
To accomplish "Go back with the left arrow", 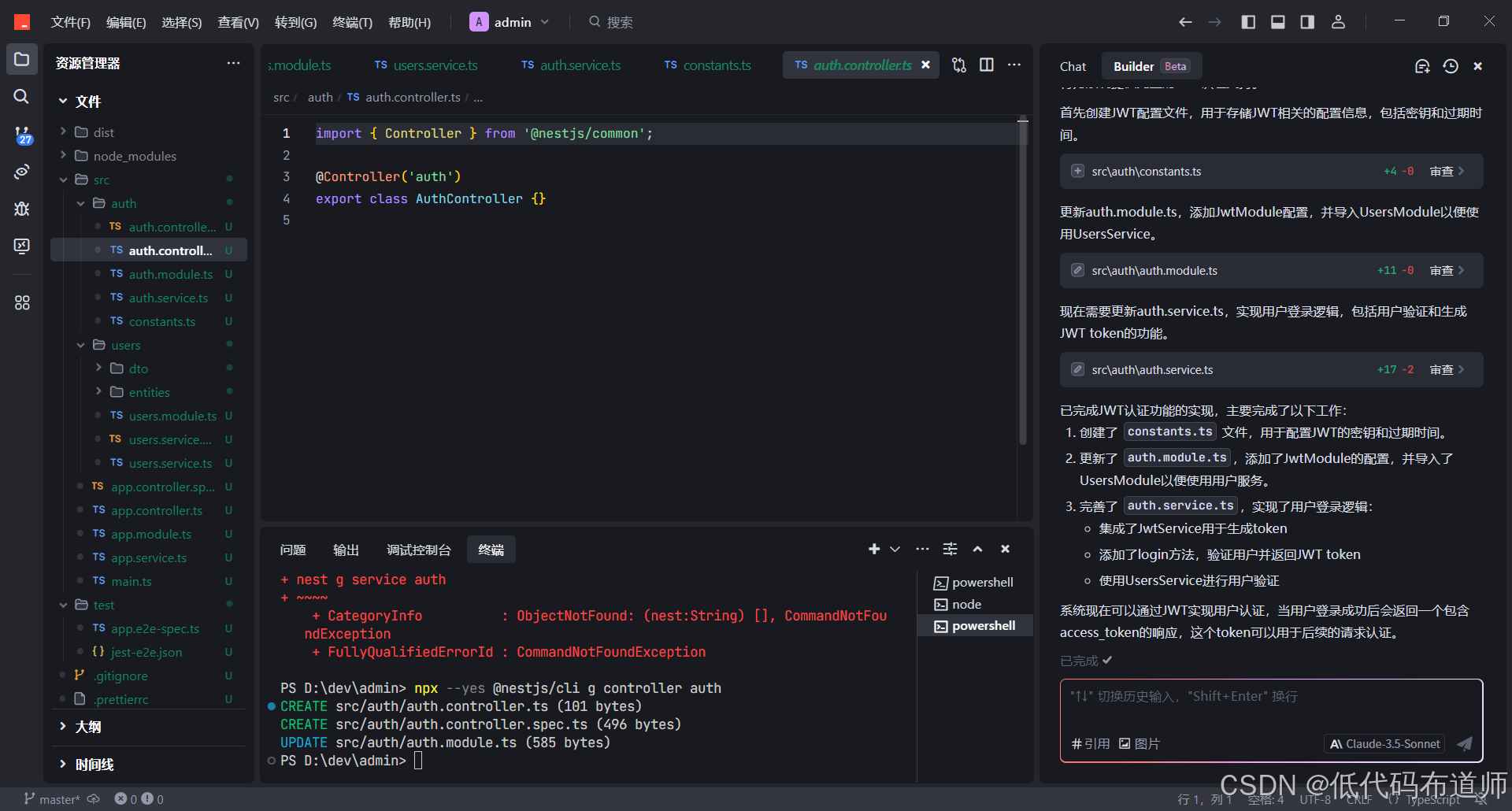I will pyautogui.click(x=1185, y=22).
